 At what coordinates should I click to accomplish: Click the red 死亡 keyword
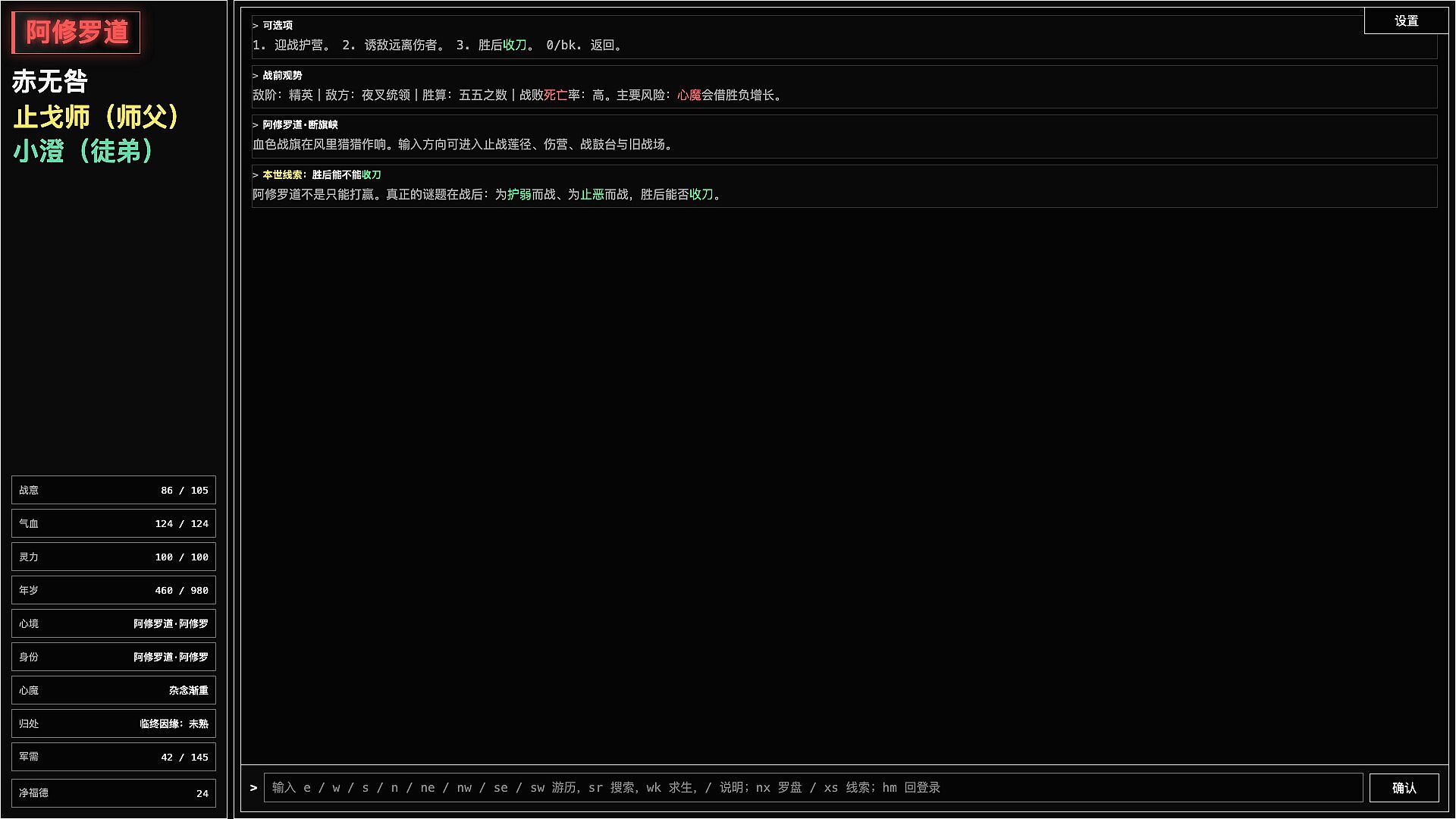556,95
